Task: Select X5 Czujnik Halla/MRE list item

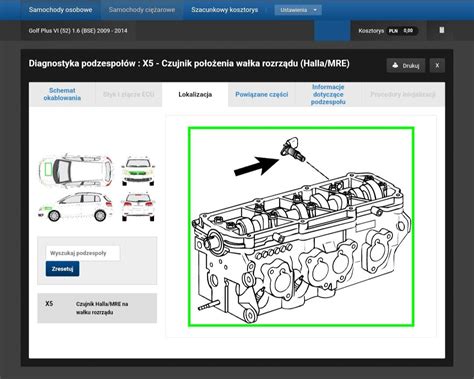Action: pyautogui.click(x=97, y=308)
